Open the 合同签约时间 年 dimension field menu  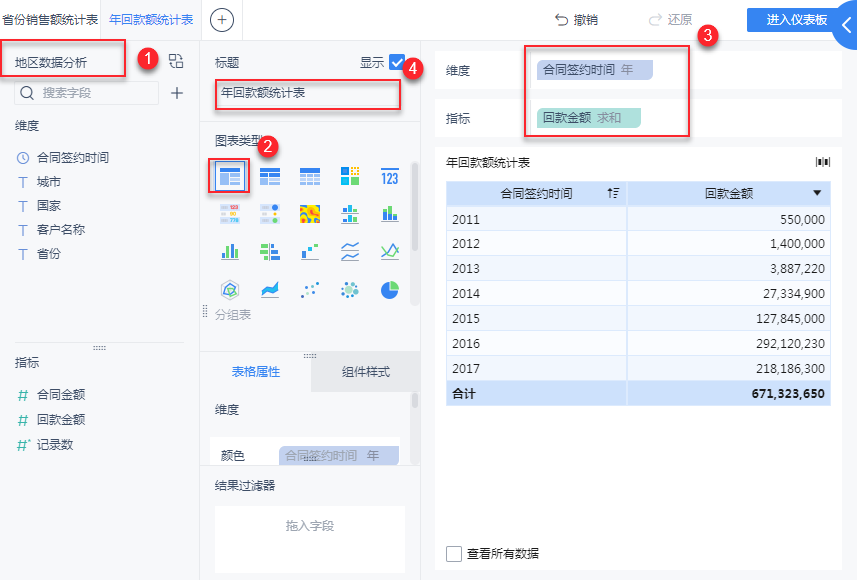coord(595,70)
